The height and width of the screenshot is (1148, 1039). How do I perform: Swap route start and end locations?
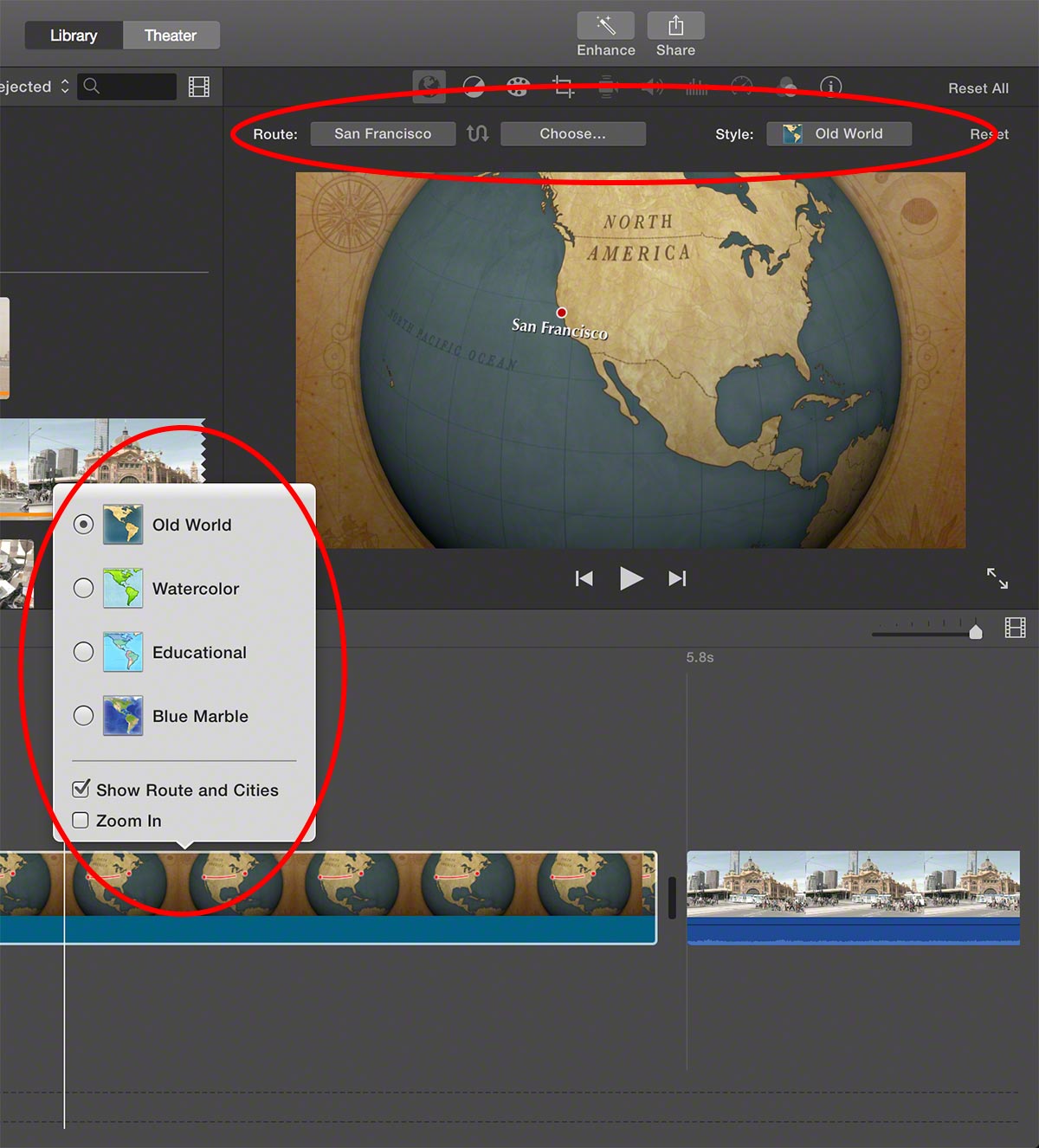[478, 133]
